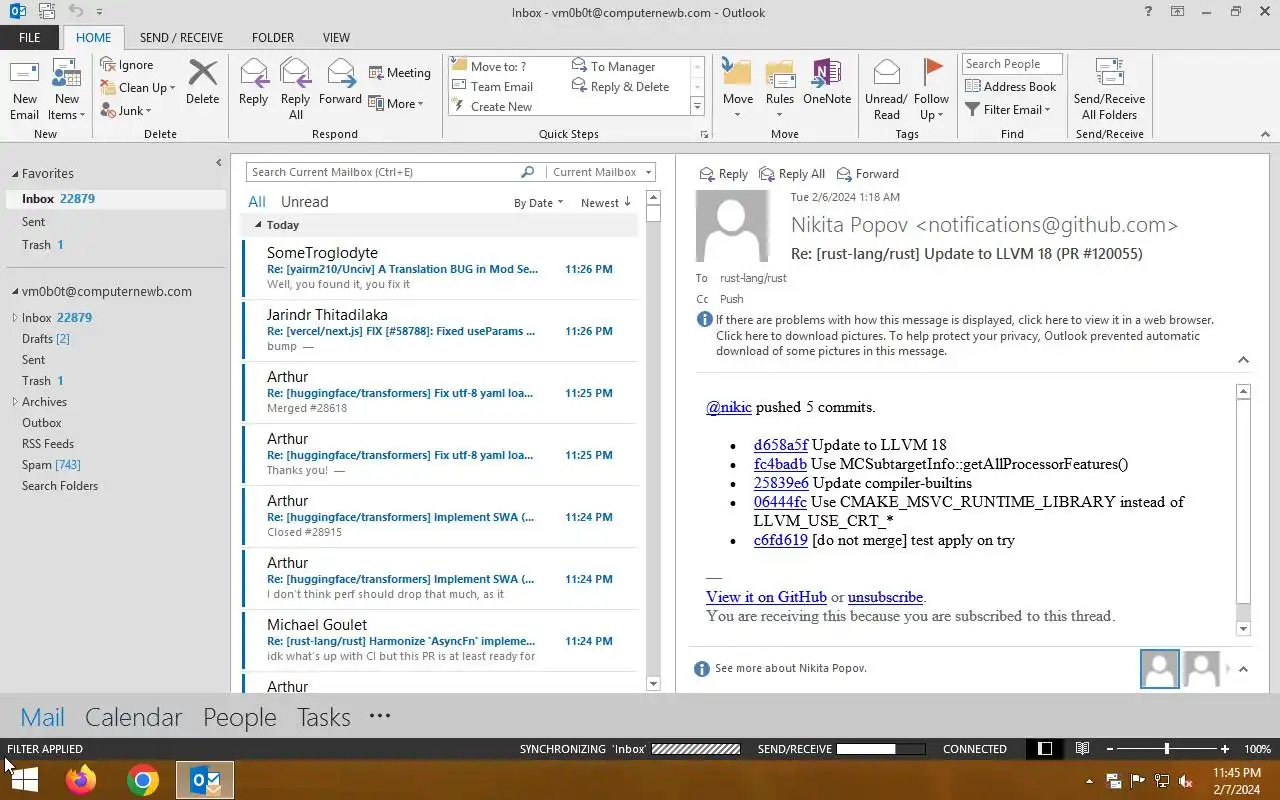1280x800 pixels.
Task: Switch to the FOLDER tab
Action: click(273, 38)
